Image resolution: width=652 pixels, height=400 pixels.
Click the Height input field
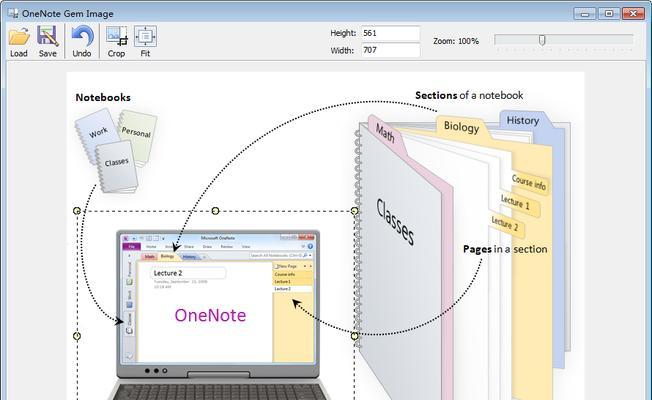[x=390, y=33]
